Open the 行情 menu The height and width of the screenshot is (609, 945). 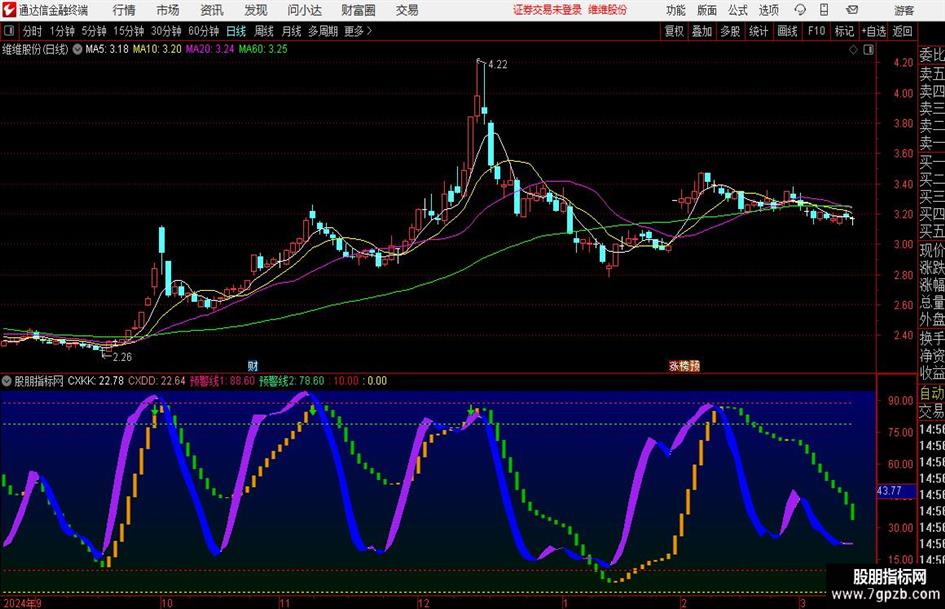coord(124,10)
